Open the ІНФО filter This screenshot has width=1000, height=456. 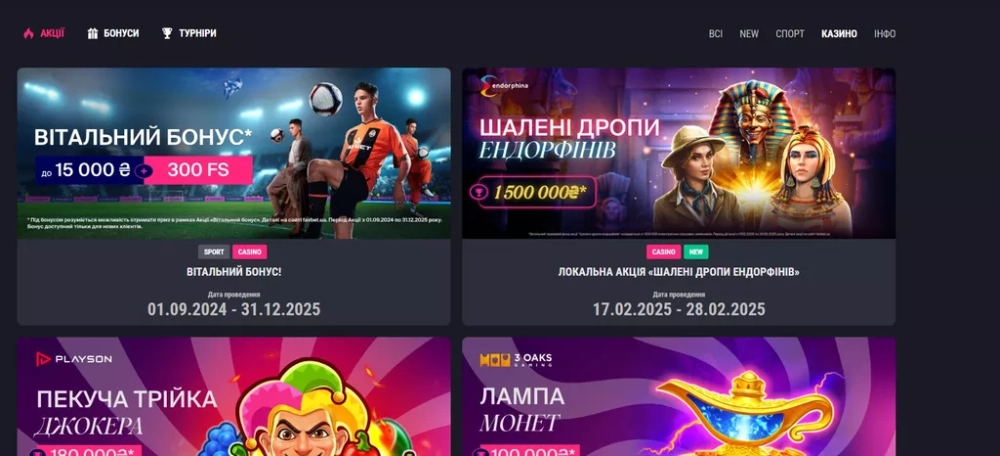(x=885, y=34)
